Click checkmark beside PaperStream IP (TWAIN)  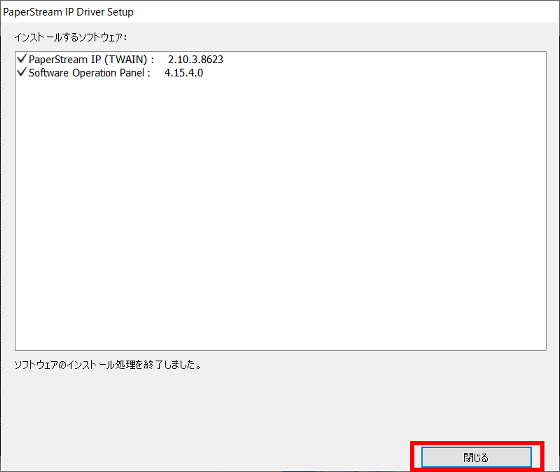click(x=22, y=58)
